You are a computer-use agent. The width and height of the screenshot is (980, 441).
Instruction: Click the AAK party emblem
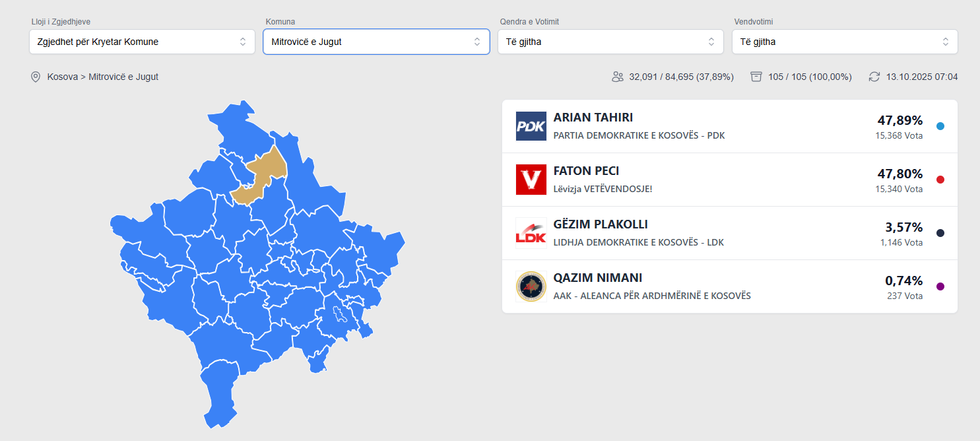point(530,287)
